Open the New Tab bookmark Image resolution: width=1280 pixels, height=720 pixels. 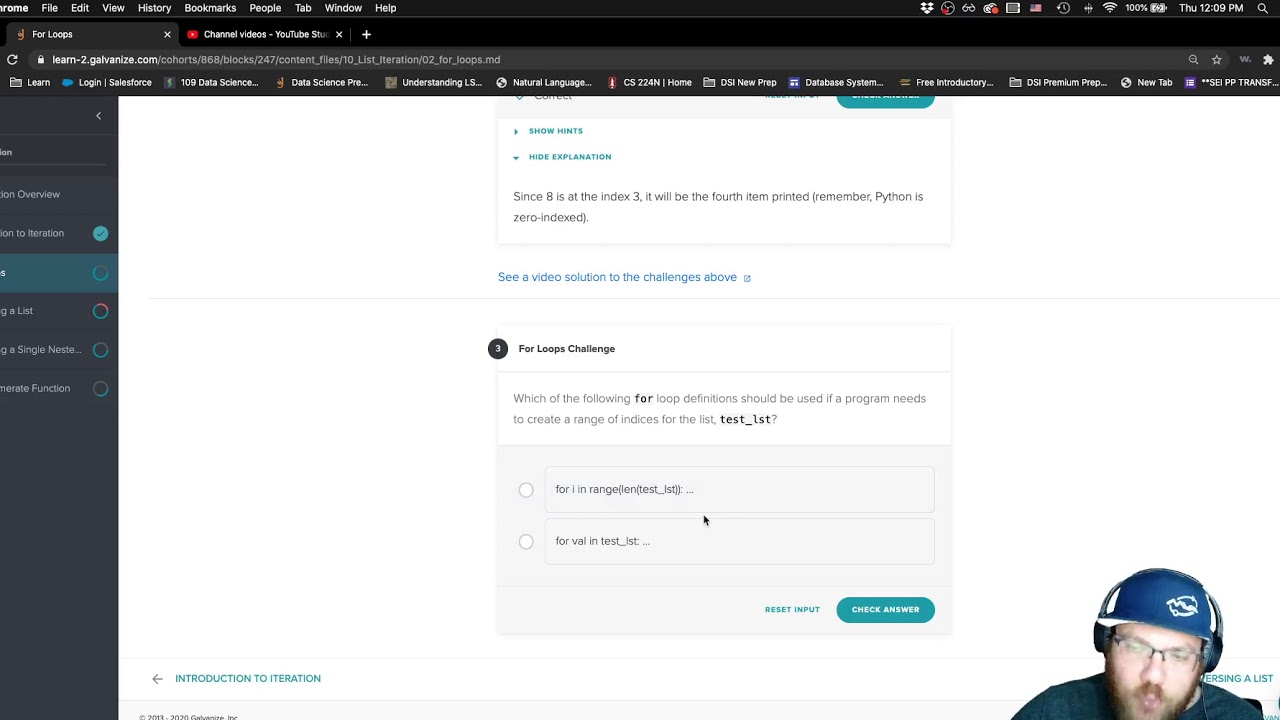tap(1146, 82)
